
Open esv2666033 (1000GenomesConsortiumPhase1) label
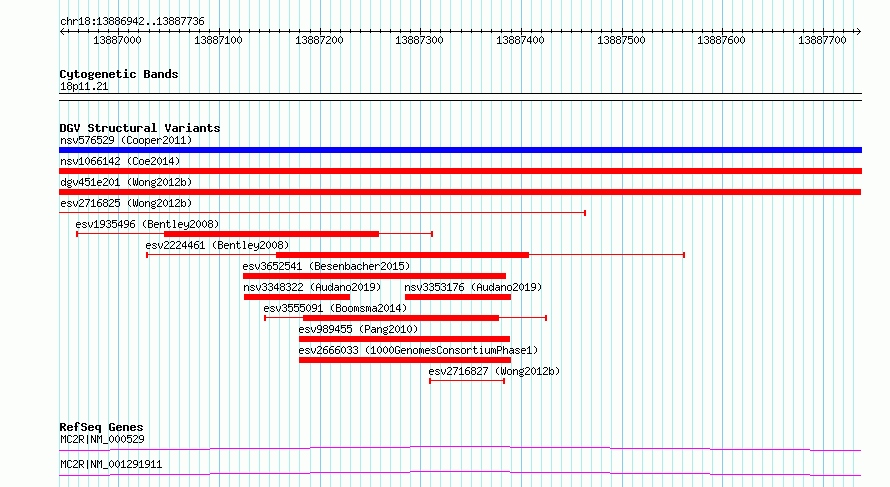pos(418,350)
